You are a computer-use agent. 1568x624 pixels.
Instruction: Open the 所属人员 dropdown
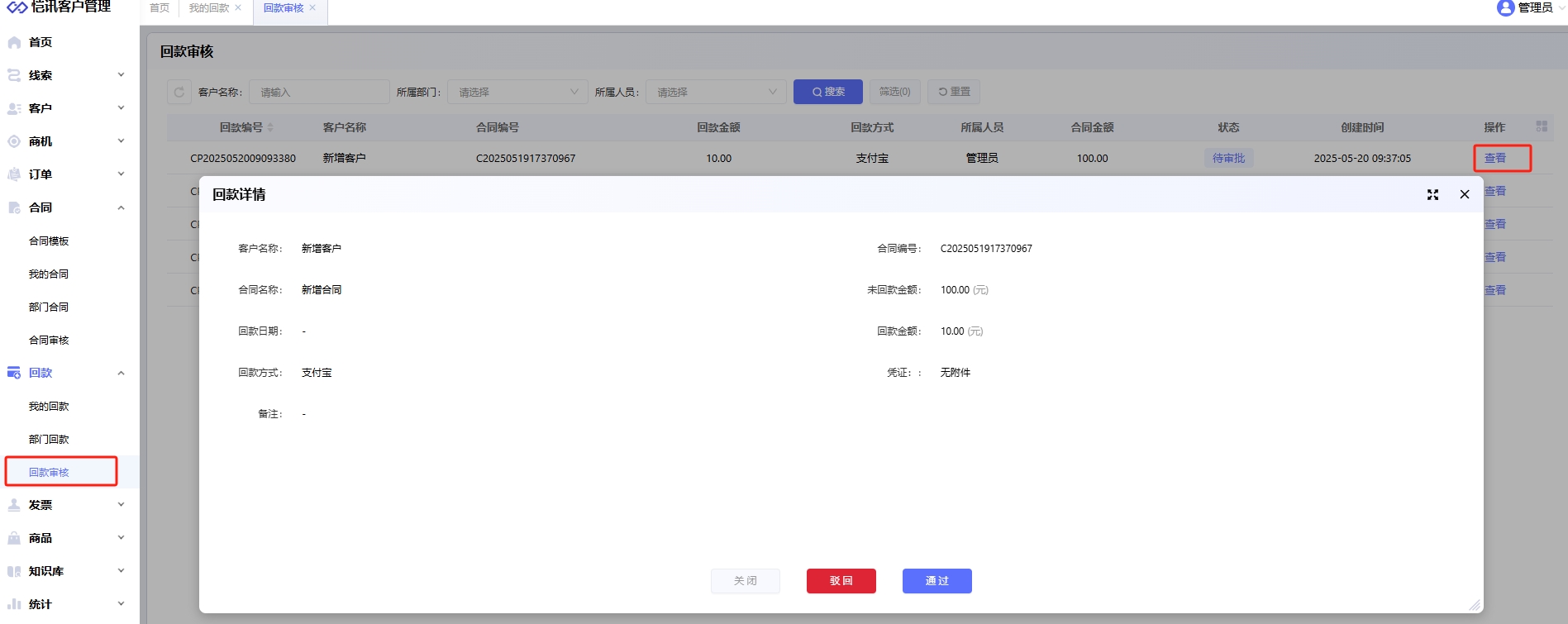(x=716, y=92)
